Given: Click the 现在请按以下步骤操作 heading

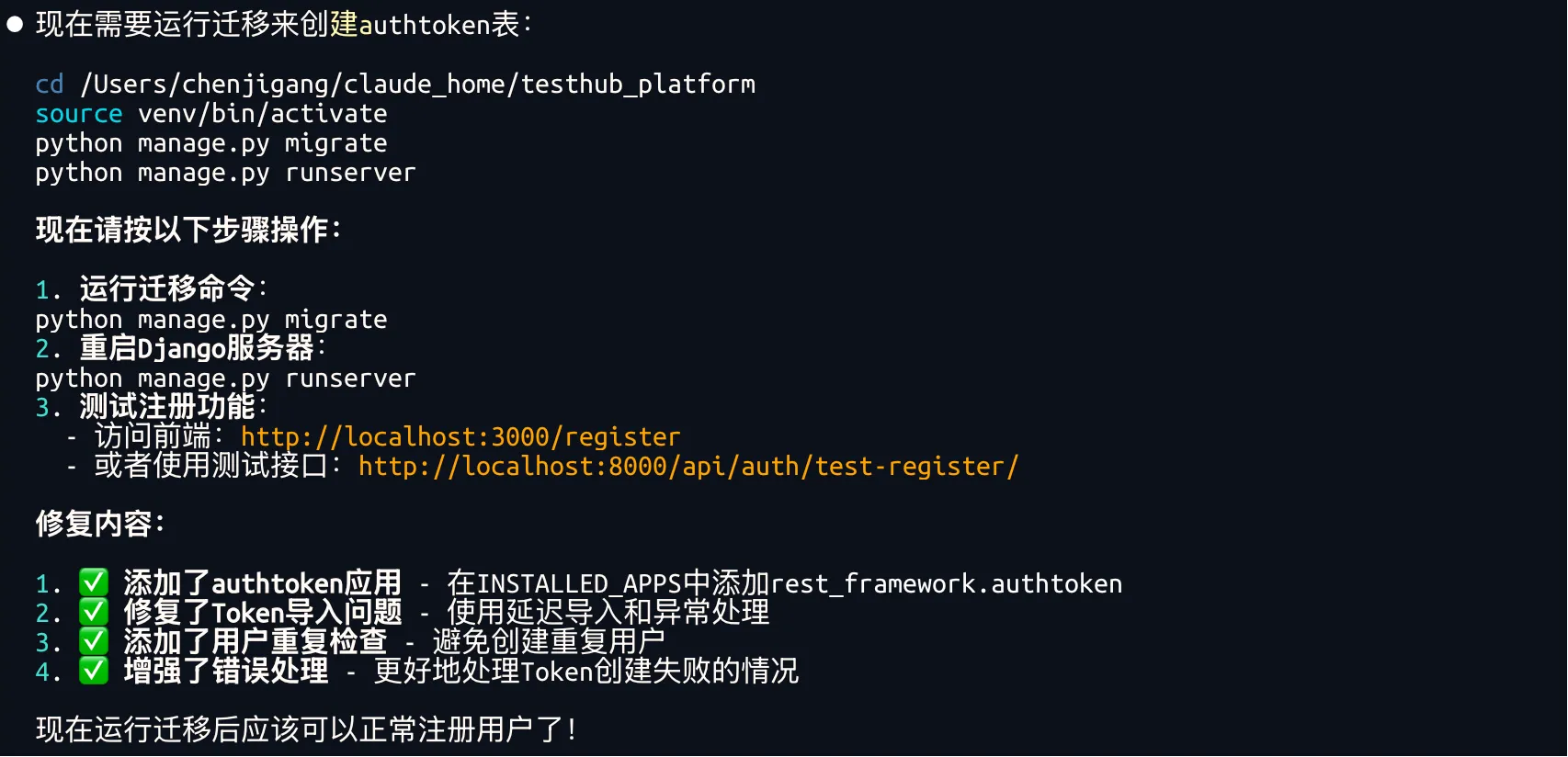Looking at the screenshot, I should 187,230.
